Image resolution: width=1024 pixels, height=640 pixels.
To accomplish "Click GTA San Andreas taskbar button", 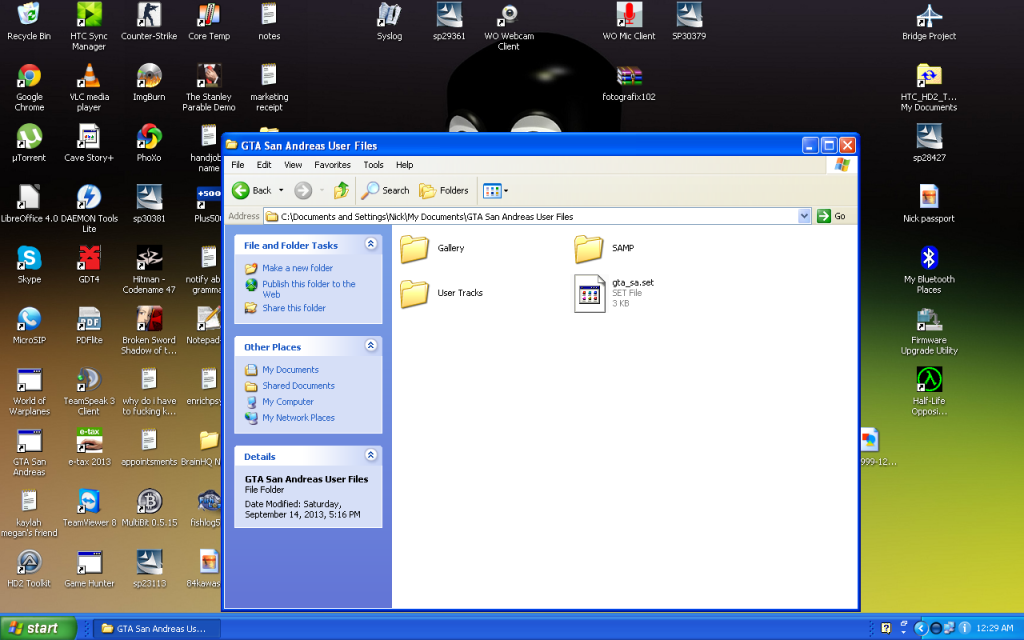I will click(x=155, y=628).
